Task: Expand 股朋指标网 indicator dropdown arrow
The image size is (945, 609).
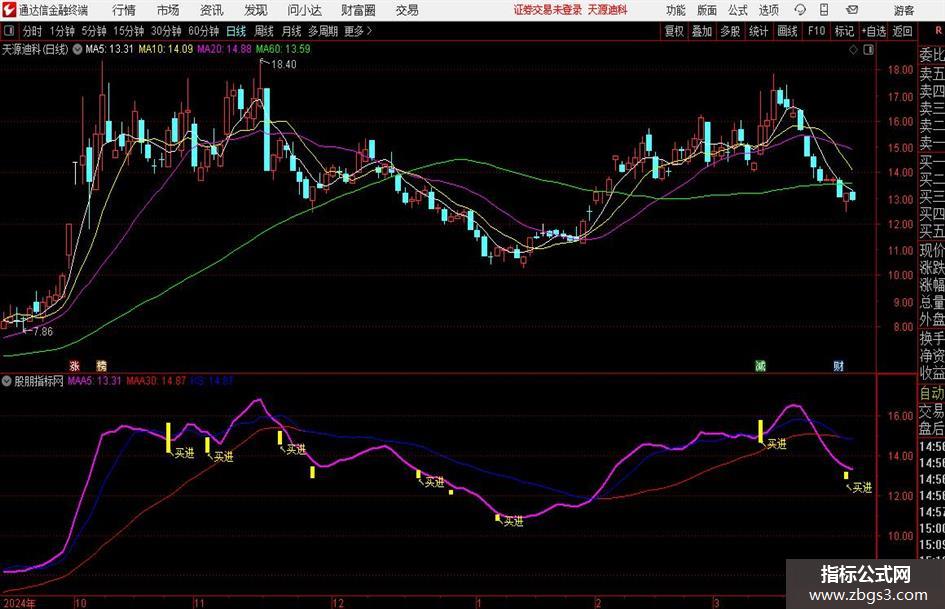Action: (7, 381)
